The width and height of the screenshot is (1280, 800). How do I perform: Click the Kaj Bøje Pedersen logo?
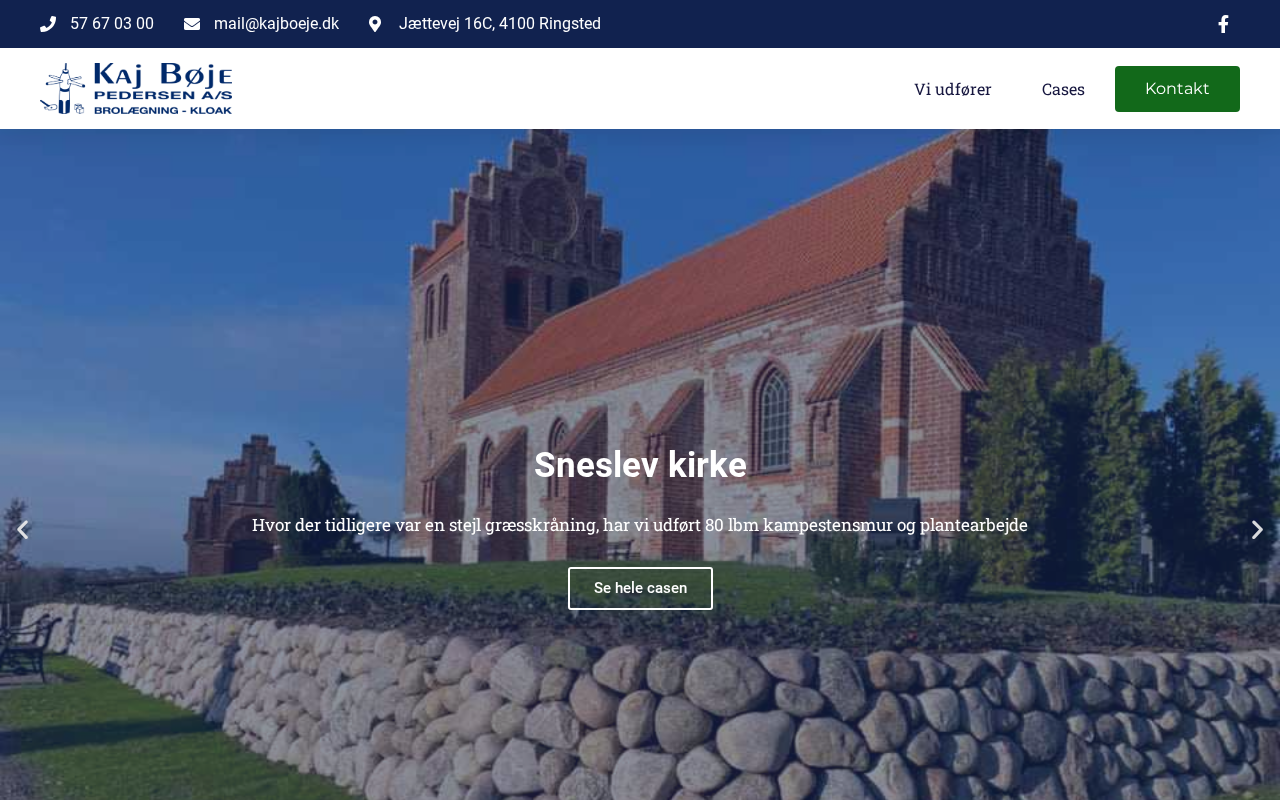coord(136,88)
